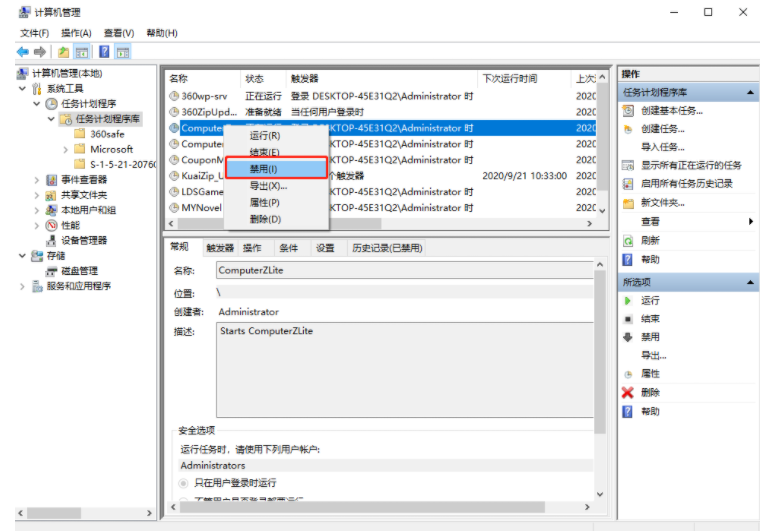Screen dimensions: 760x531
Task: Click the 刷新 (Refresh) icon in the actions pane
Action: [627, 240]
